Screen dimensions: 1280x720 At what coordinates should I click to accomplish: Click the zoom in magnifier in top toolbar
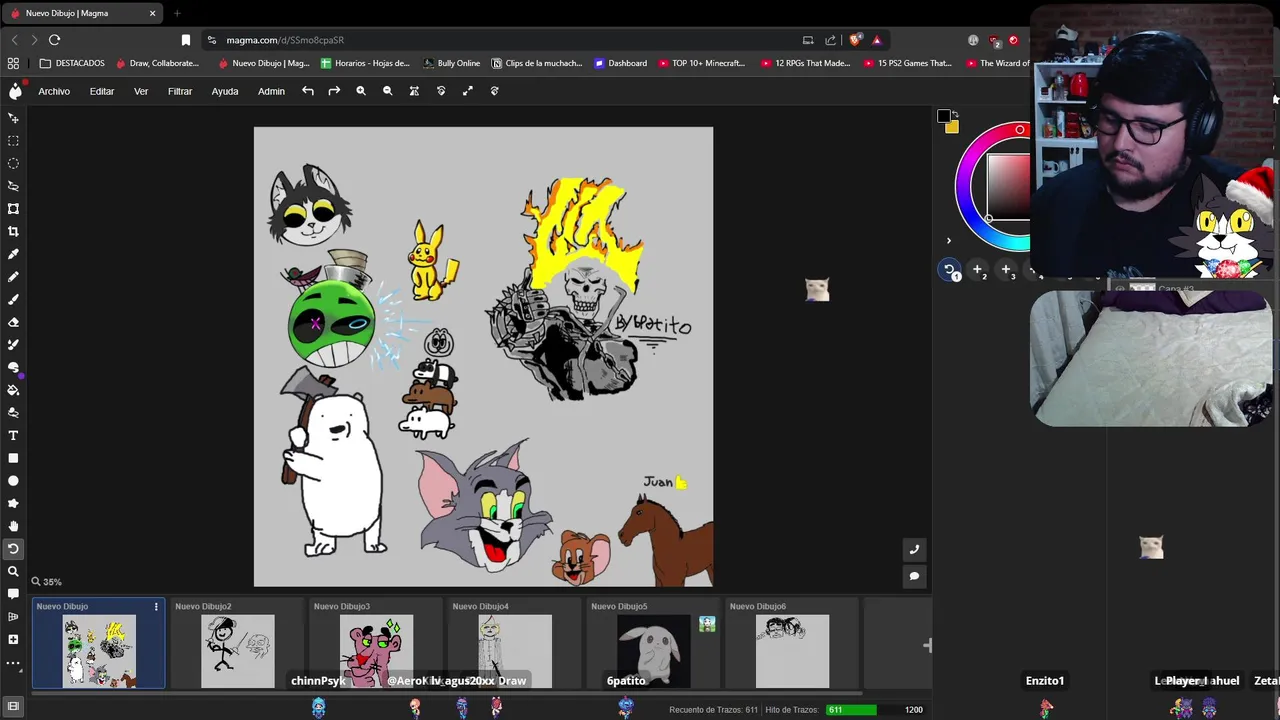[361, 91]
